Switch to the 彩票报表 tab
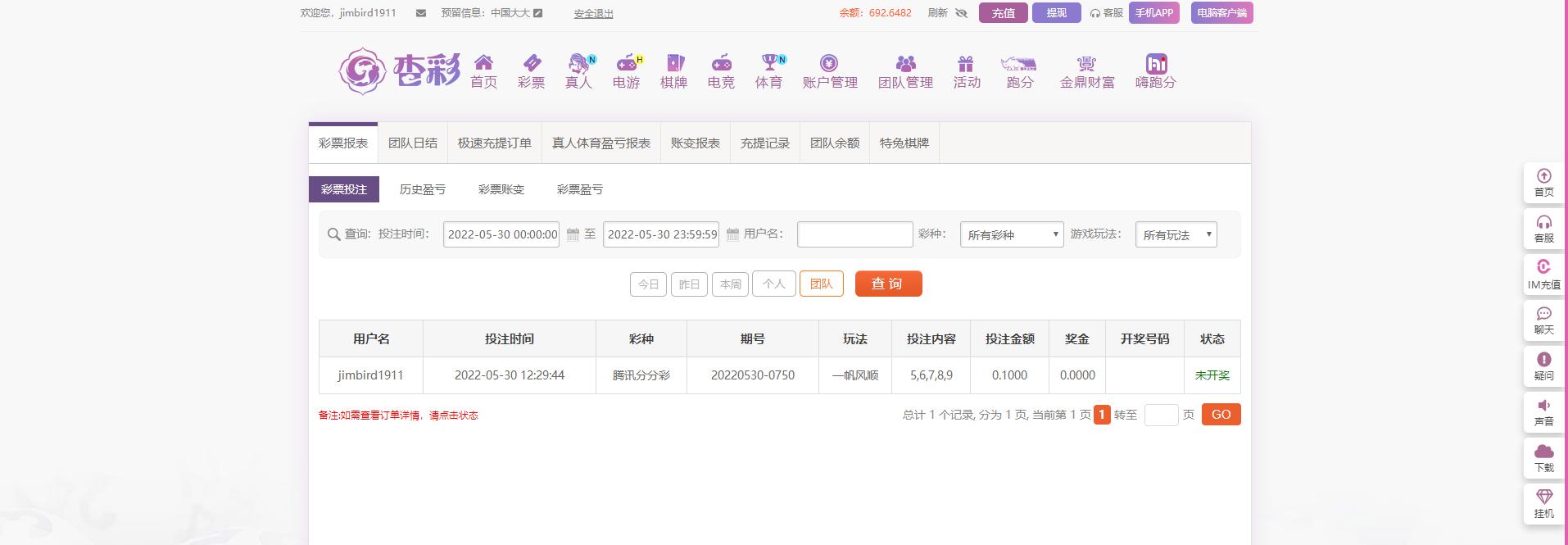The height and width of the screenshot is (545, 1568). coord(343,143)
